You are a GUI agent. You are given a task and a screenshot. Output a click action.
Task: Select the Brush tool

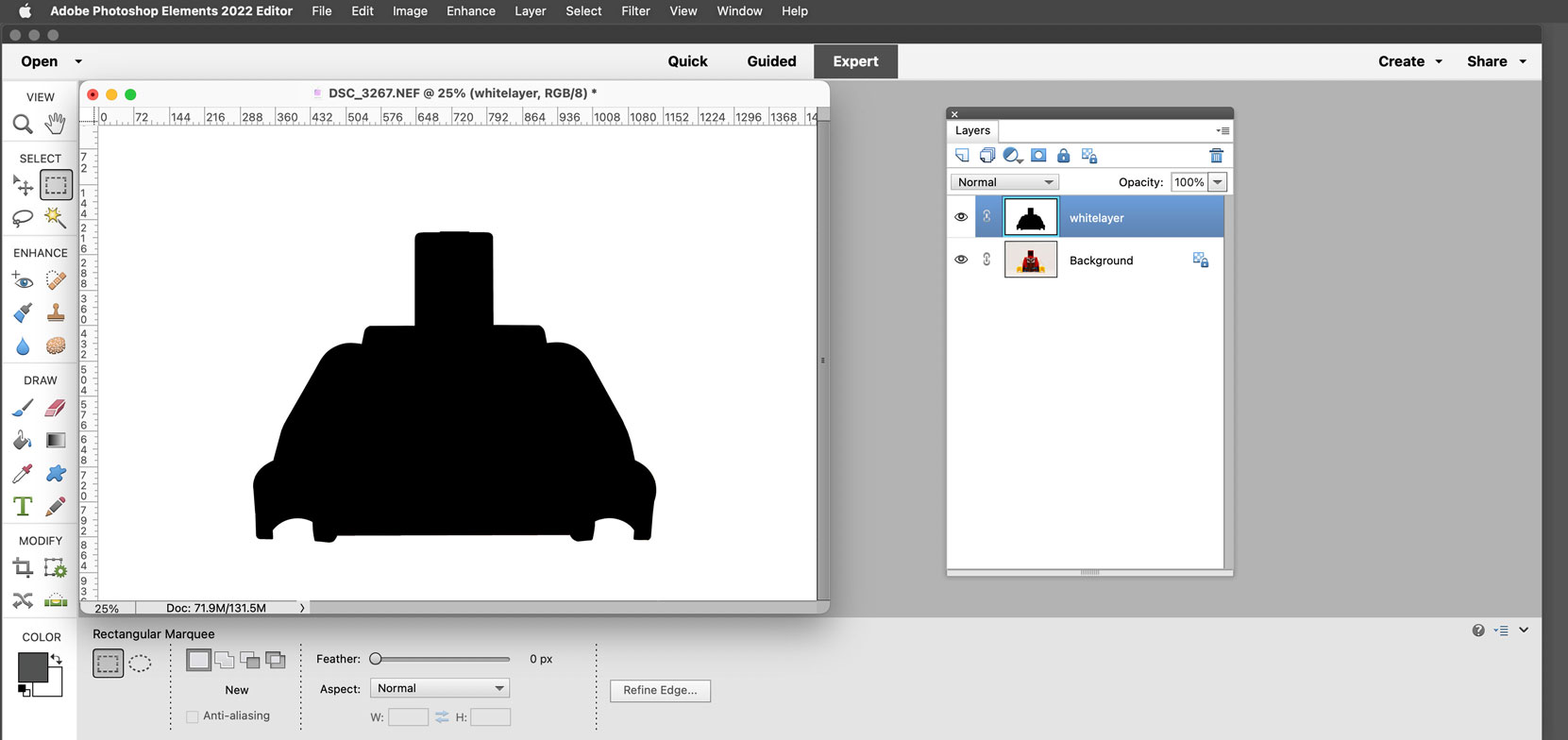coord(23,408)
